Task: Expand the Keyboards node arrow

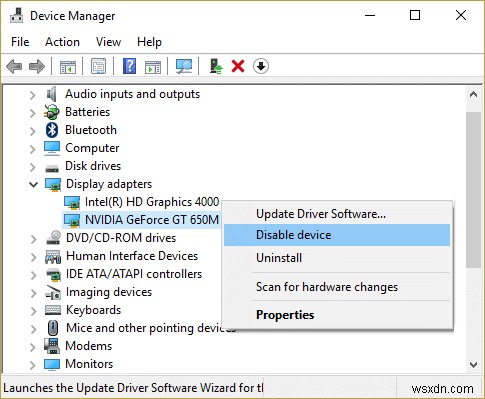Action: pyautogui.click(x=33, y=311)
